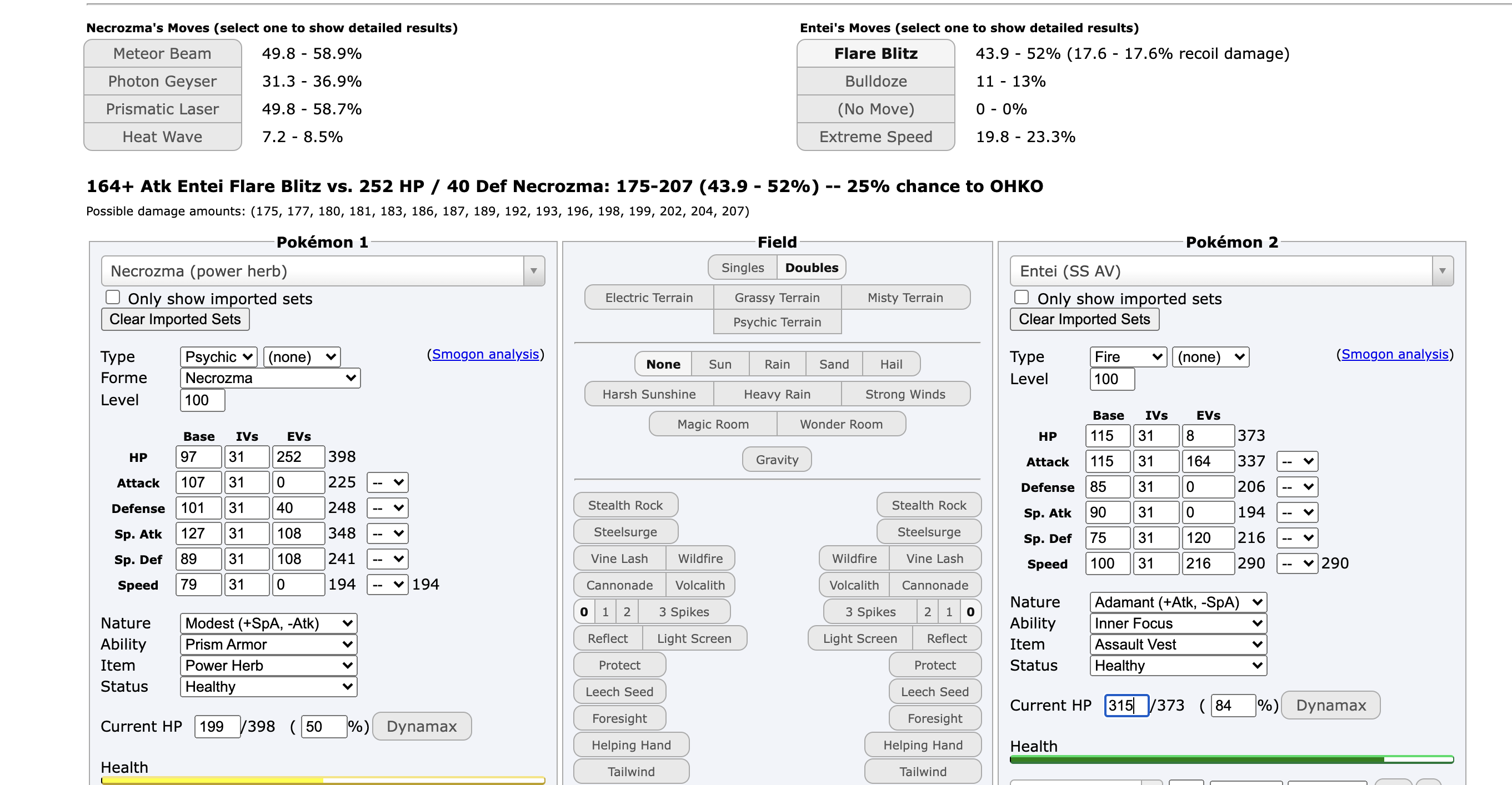Check Only show imported sets for Pokémon 1
1512x785 pixels.
113,298
